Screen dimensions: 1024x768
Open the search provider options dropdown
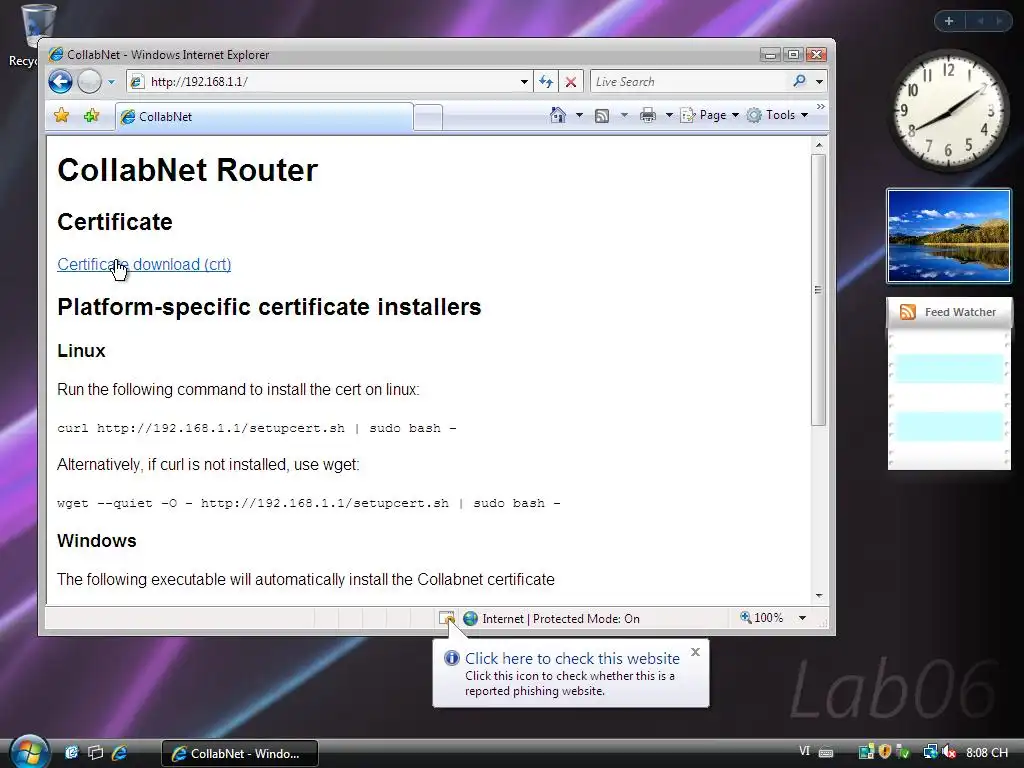[x=819, y=82]
